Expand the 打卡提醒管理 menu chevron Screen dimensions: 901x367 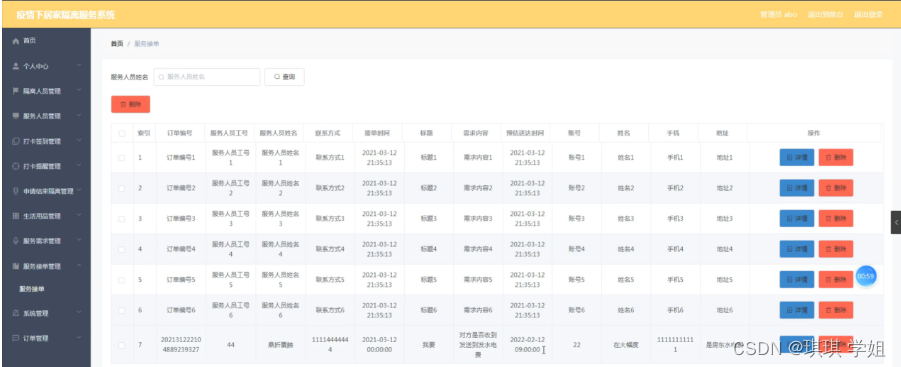tap(79, 166)
